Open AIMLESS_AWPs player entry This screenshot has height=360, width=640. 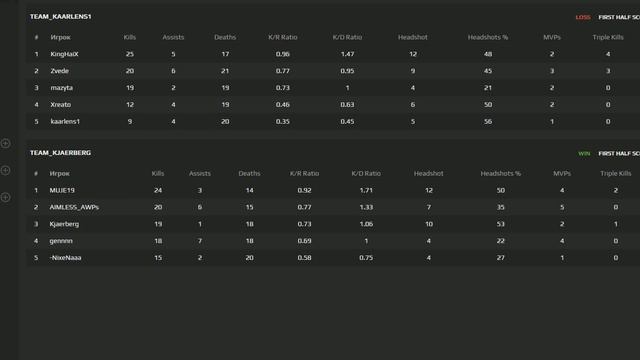[74, 207]
